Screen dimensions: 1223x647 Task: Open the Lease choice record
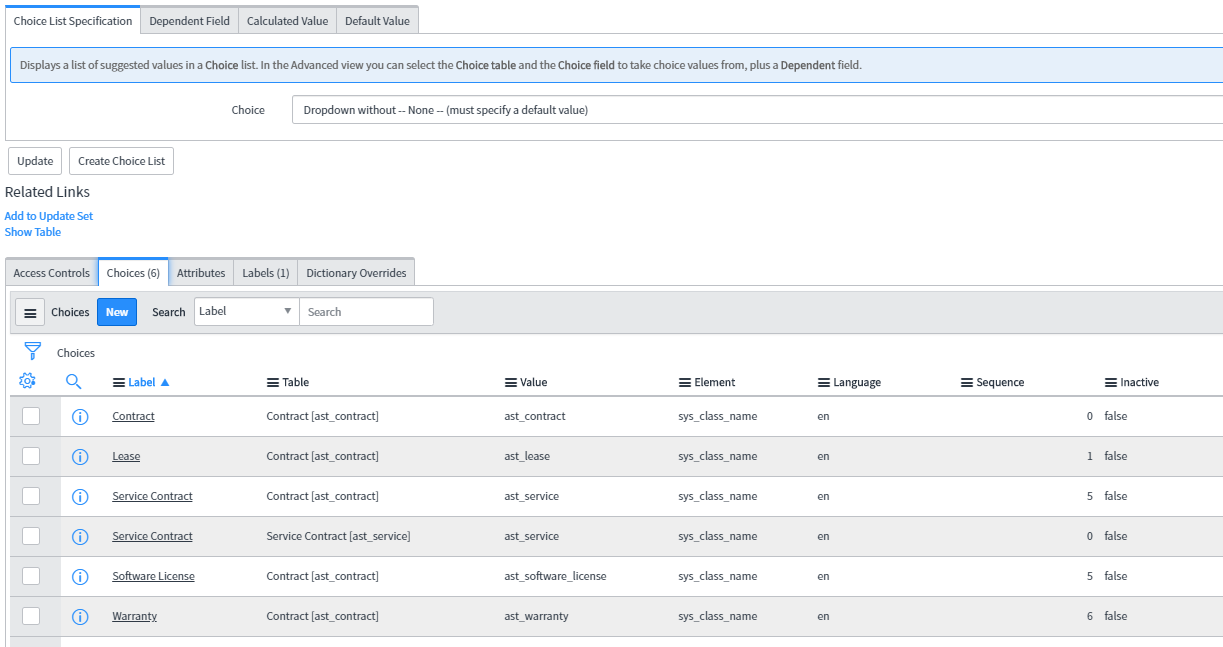coord(126,456)
